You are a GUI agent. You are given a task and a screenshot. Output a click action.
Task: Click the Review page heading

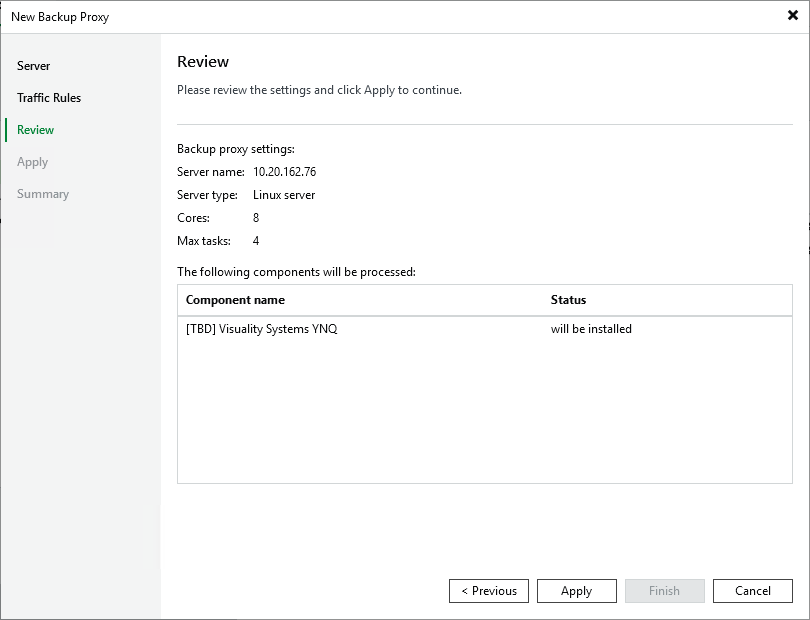pos(203,62)
